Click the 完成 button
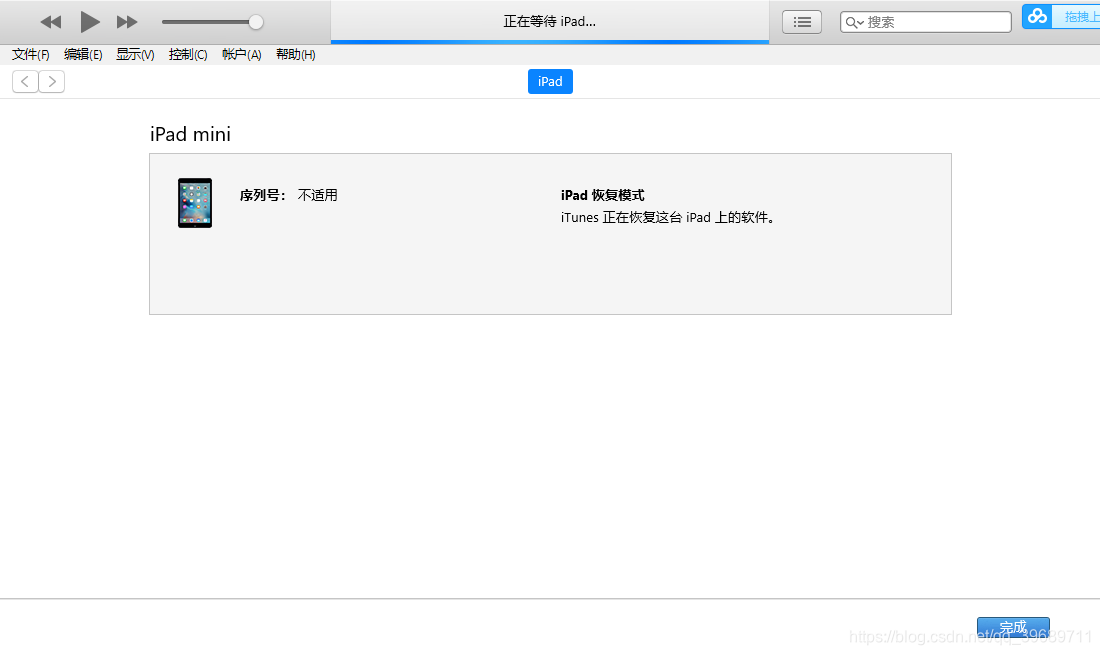 [1013, 627]
